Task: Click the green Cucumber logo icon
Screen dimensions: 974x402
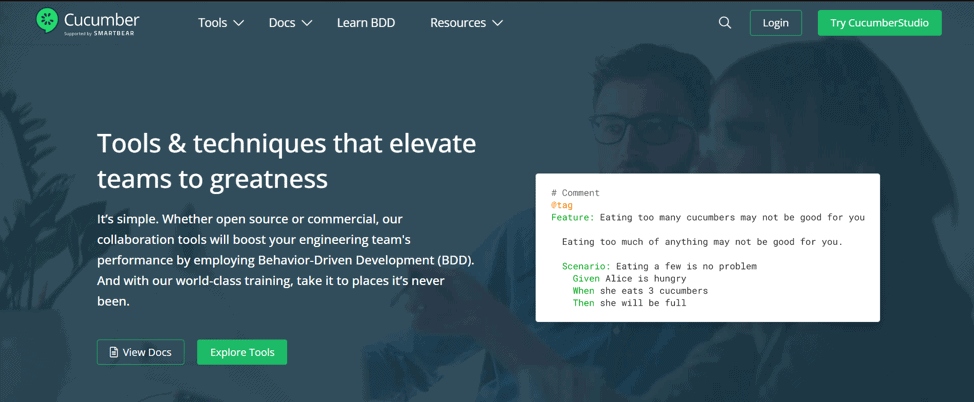Action: tap(47, 20)
